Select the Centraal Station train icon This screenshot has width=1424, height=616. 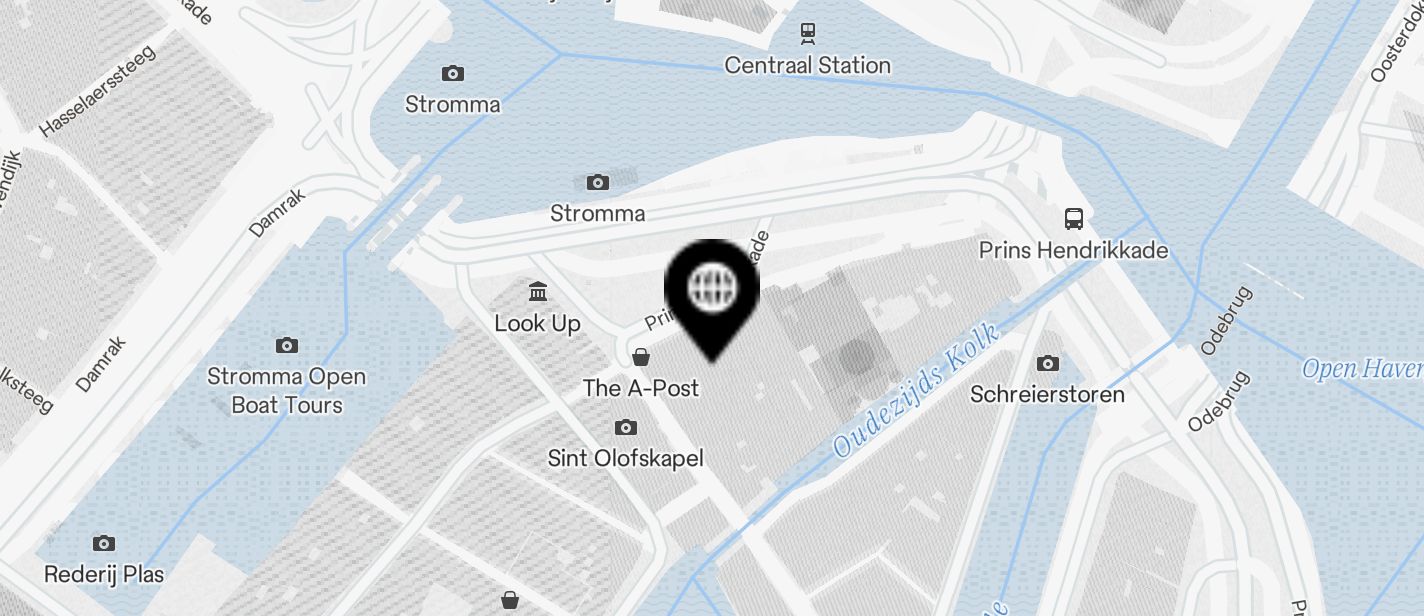point(807,34)
